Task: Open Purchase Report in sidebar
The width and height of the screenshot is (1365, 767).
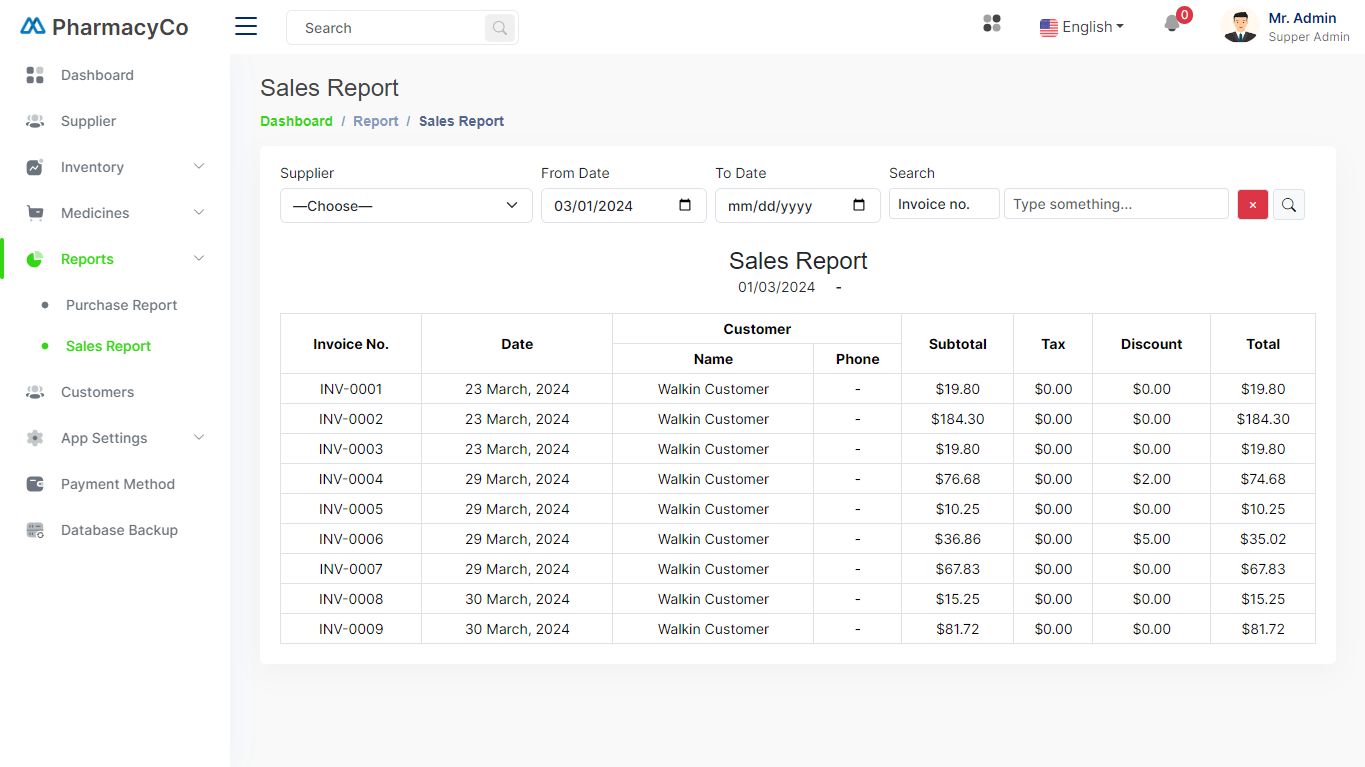Action: click(121, 305)
